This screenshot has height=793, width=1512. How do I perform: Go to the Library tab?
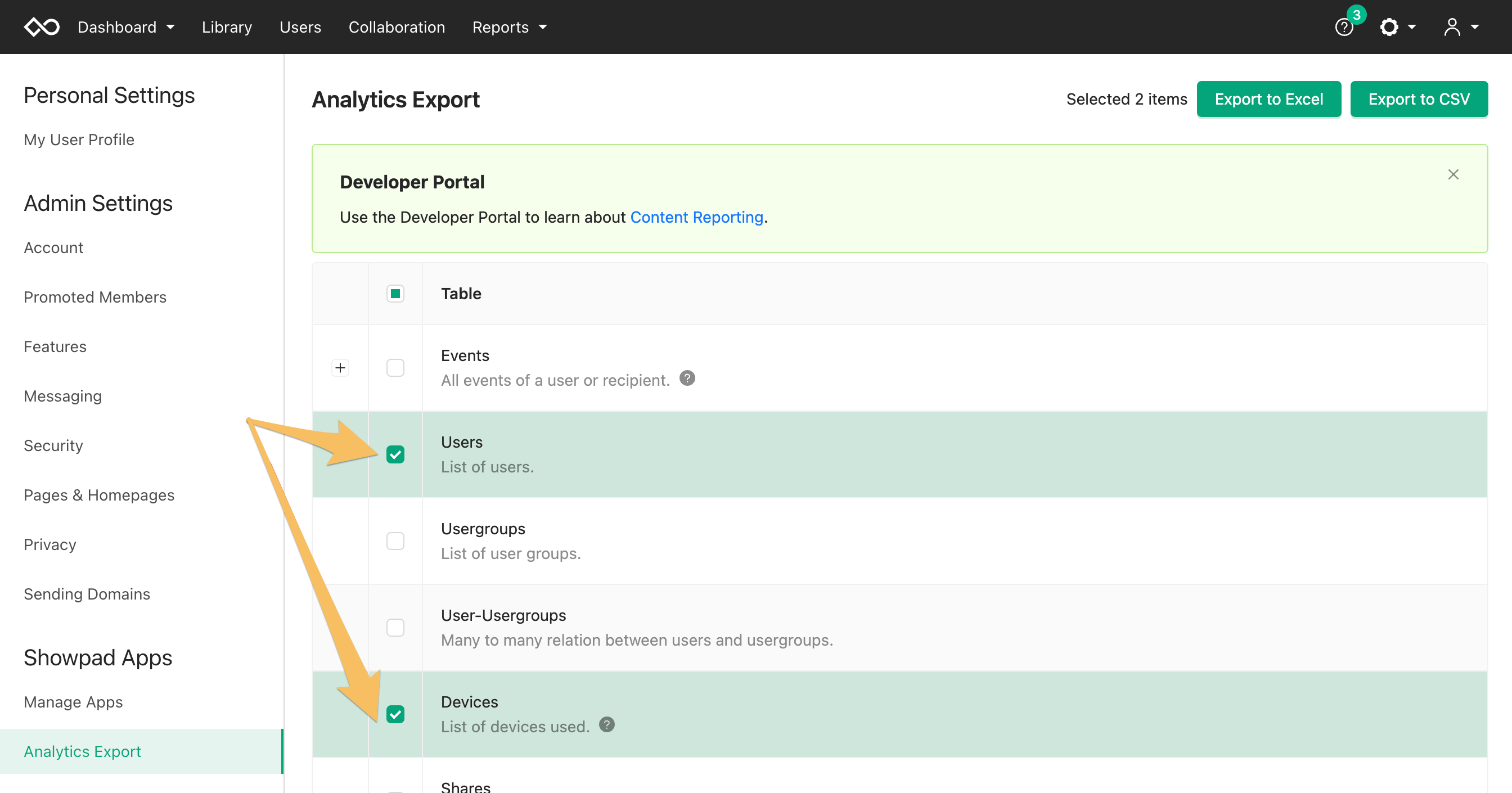coord(227,27)
